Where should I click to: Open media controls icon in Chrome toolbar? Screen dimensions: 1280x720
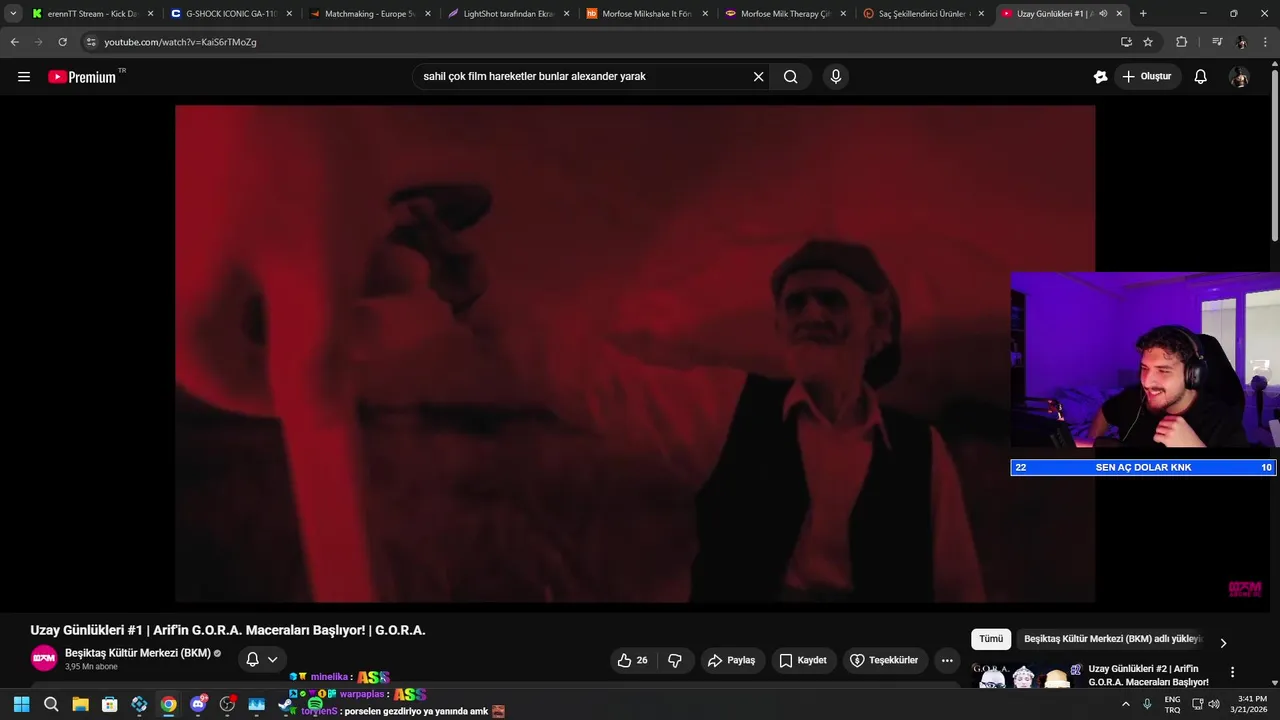point(1216,42)
